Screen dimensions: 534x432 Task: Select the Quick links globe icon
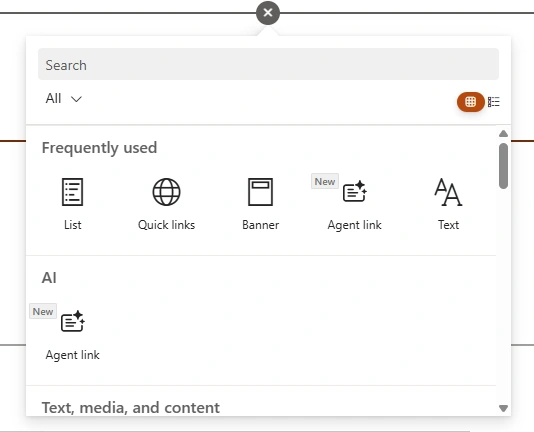click(166, 192)
